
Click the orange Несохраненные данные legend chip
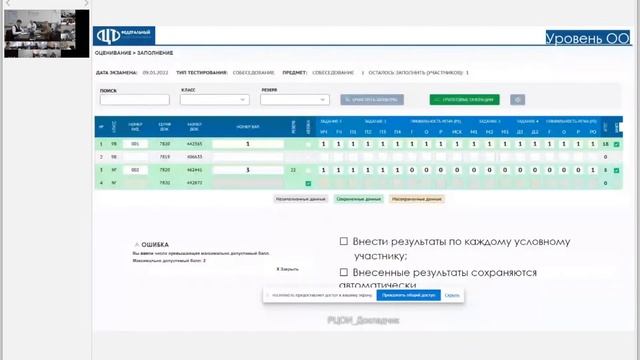tap(417, 199)
